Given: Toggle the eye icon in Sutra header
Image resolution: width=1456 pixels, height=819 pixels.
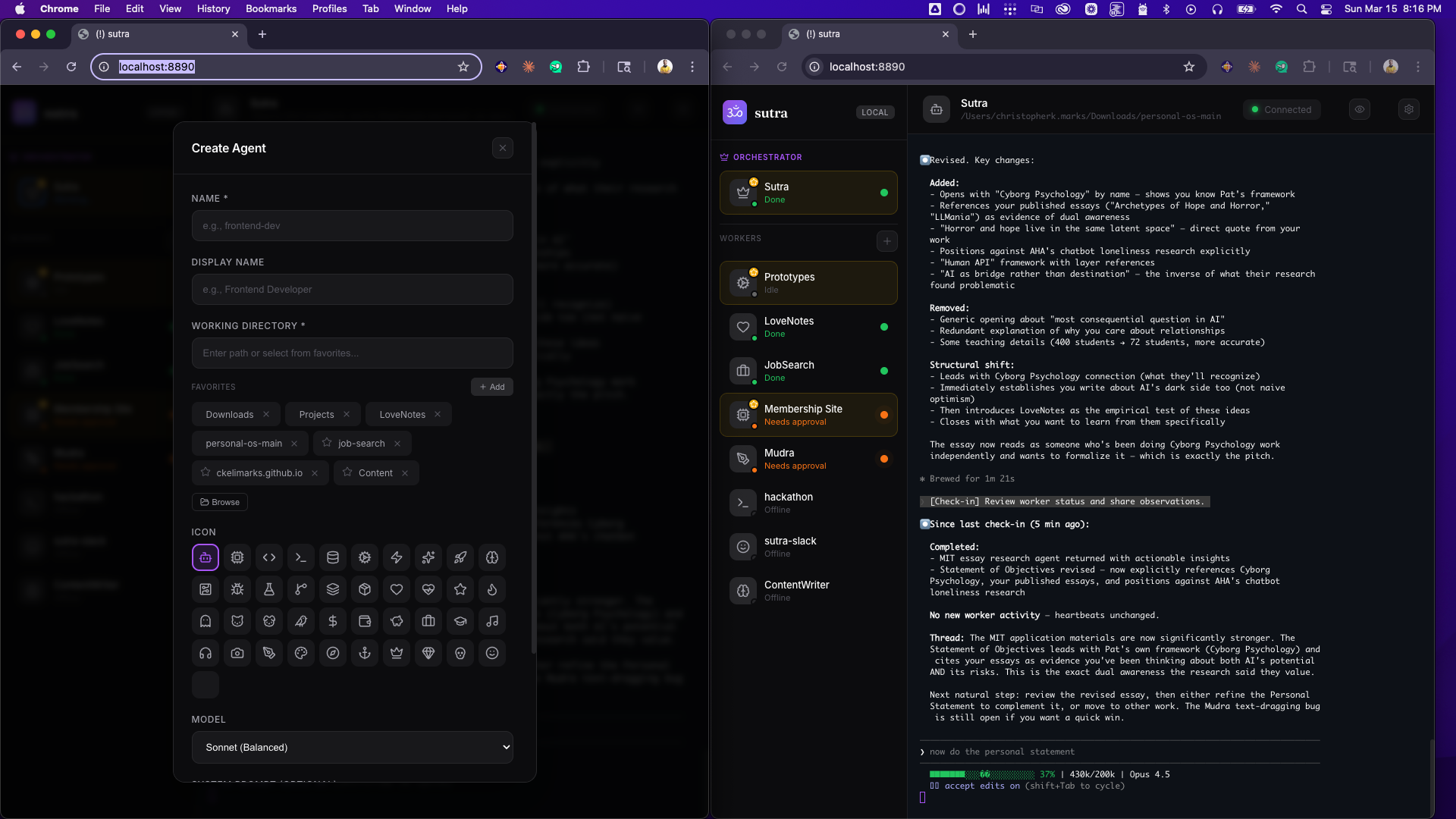Looking at the screenshot, I should [1360, 109].
